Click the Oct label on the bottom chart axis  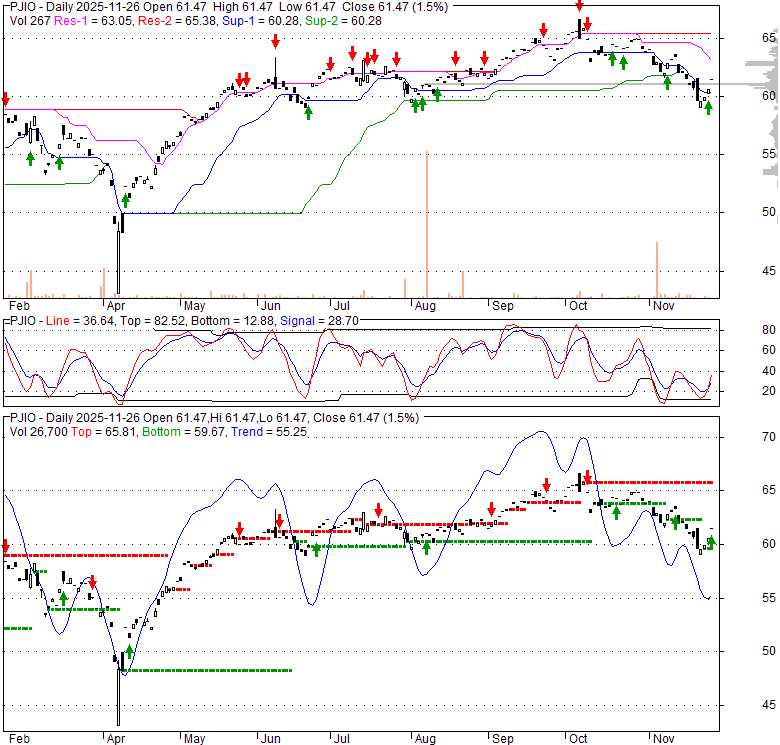point(578,739)
